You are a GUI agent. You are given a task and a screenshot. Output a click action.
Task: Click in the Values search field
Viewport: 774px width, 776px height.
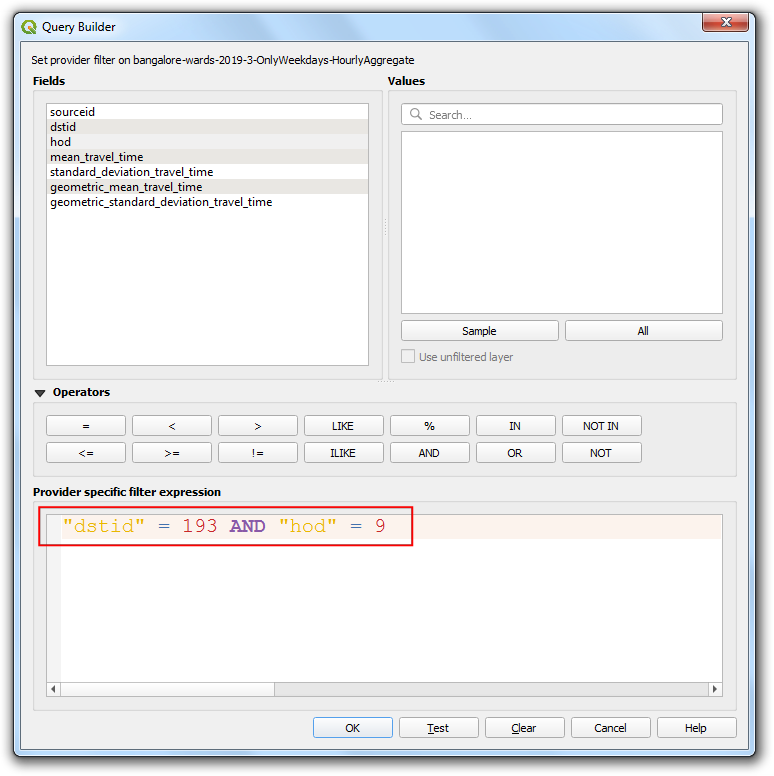(x=570, y=115)
